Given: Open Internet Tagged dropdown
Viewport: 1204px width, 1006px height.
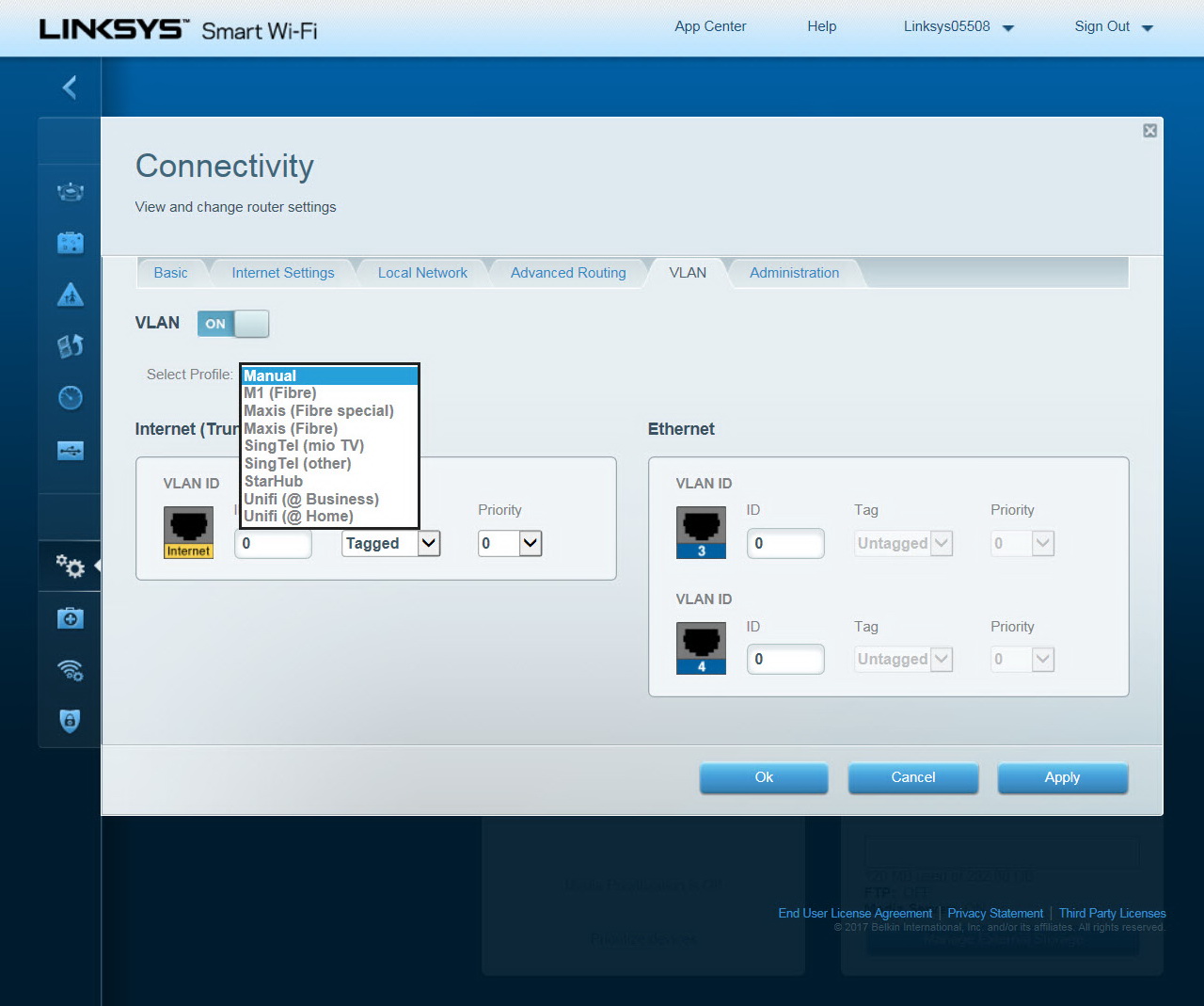Looking at the screenshot, I should 391,543.
